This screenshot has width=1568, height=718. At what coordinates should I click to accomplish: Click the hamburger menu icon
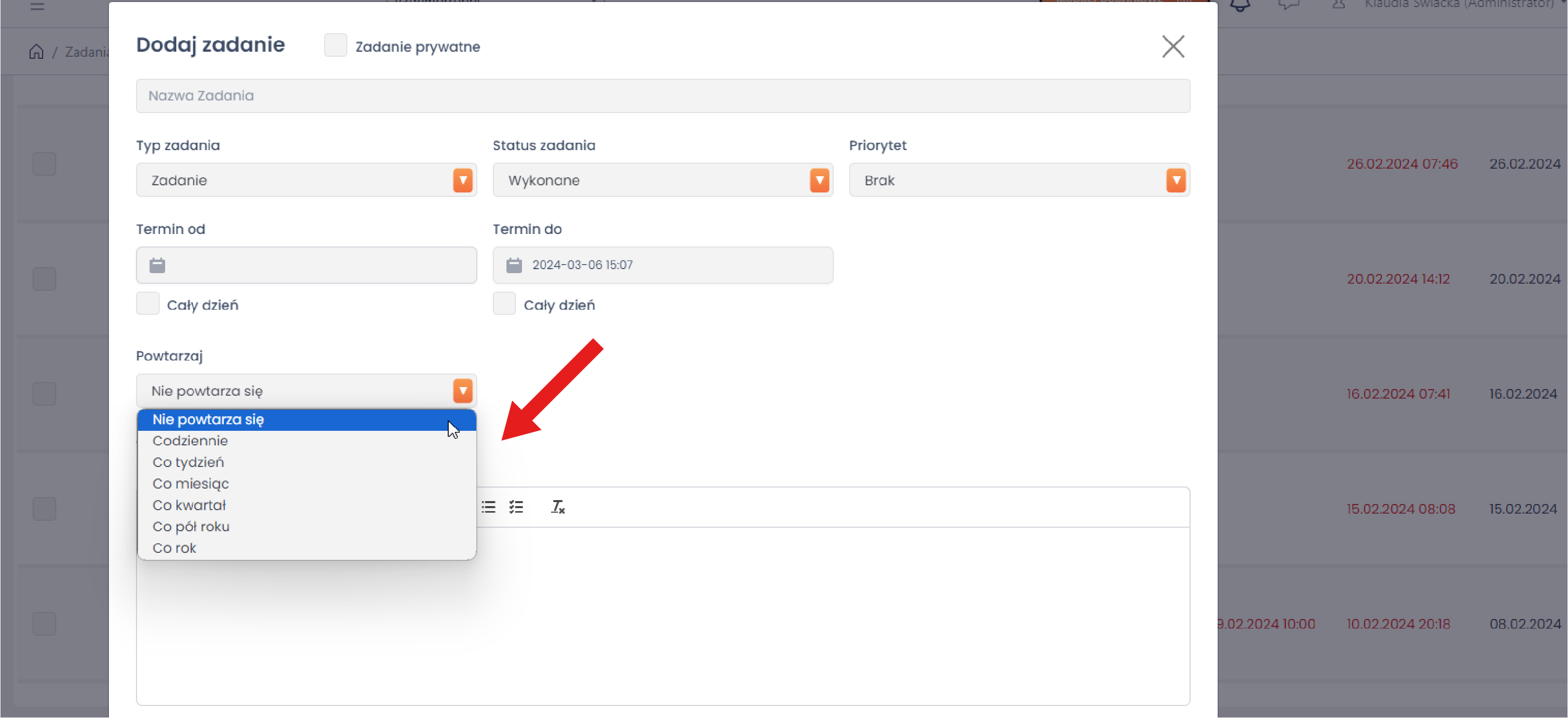pos(37,6)
